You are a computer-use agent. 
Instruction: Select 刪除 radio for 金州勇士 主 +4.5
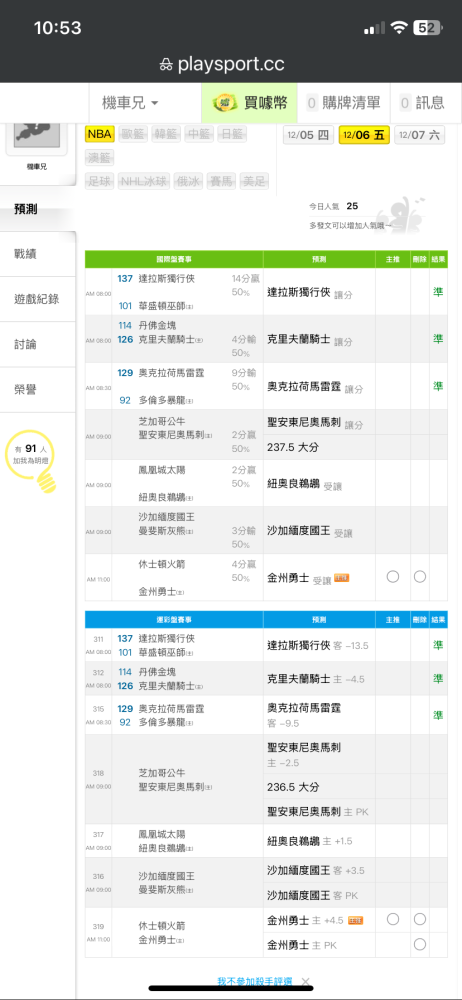tap(419, 919)
